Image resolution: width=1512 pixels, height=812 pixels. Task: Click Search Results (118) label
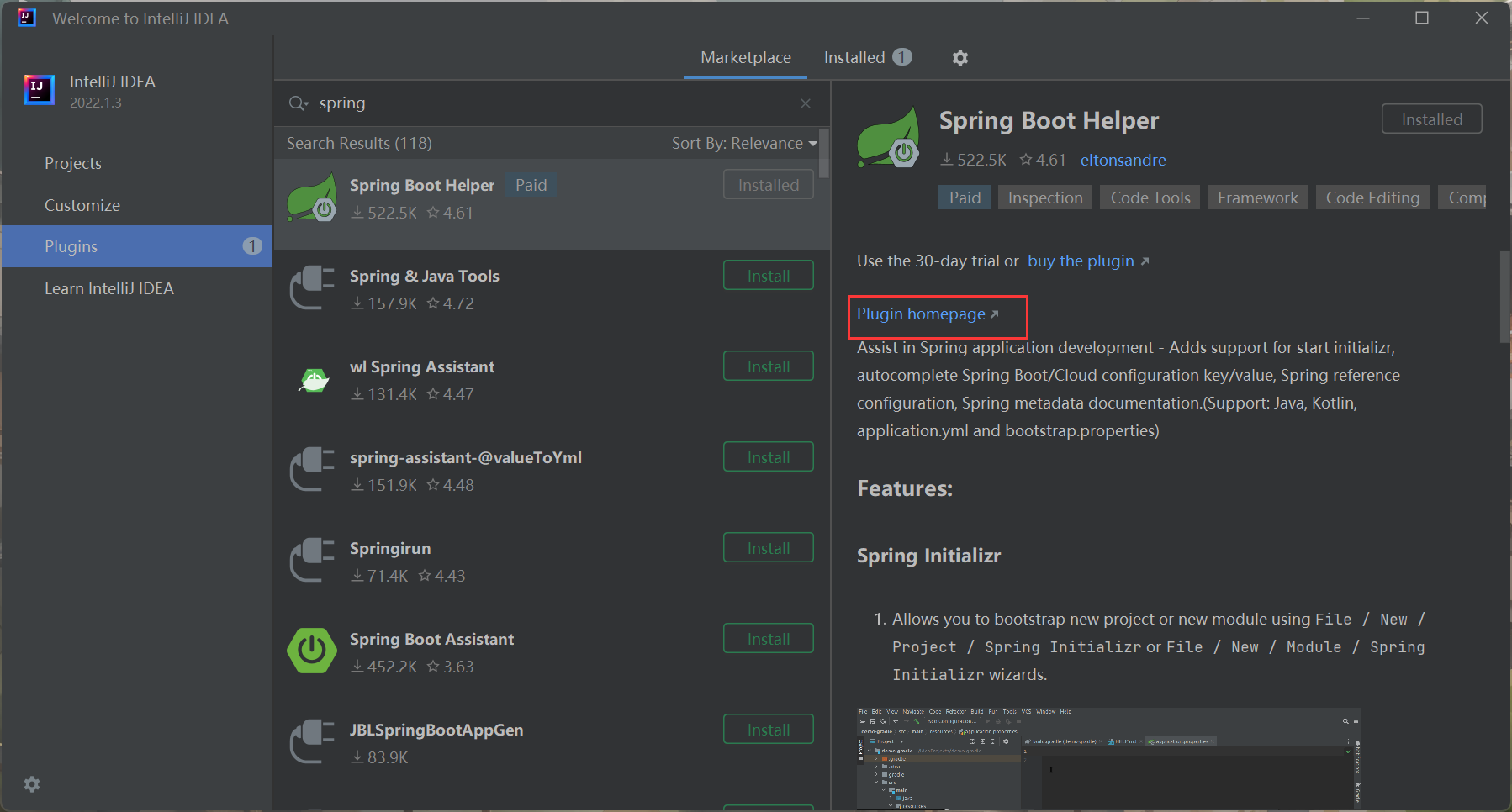359,143
